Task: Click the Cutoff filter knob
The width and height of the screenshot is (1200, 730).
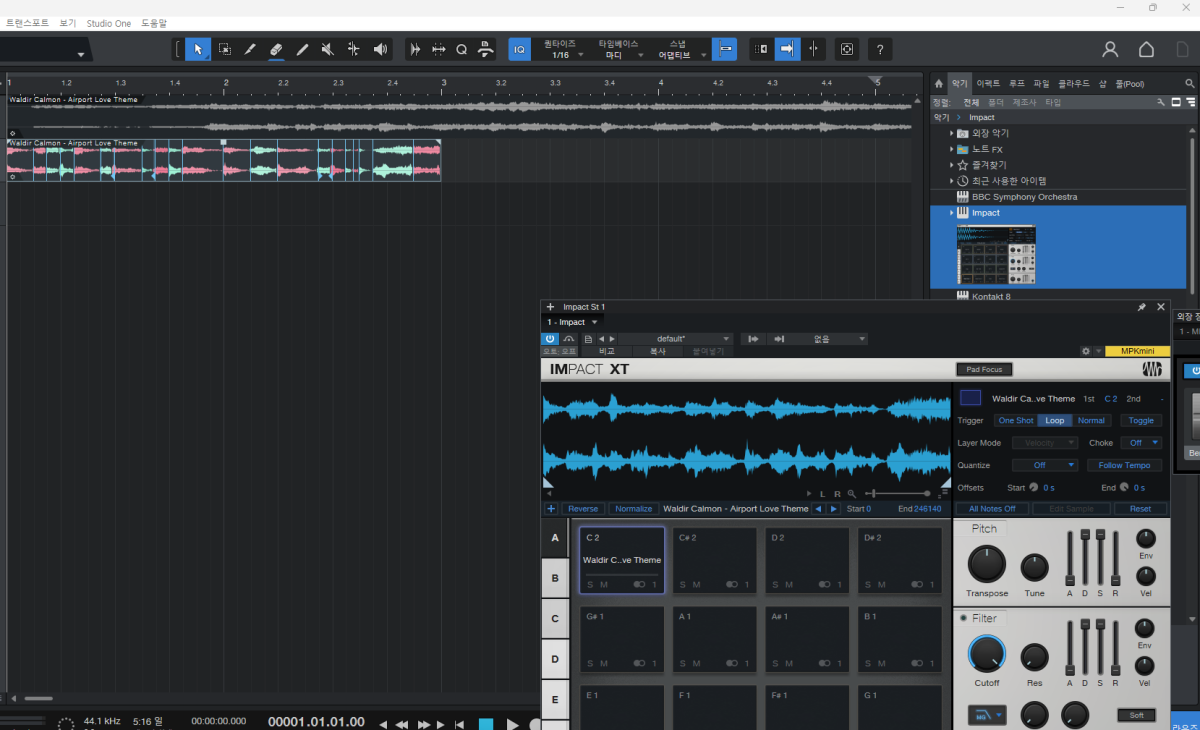Action: click(x=986, y=655)
